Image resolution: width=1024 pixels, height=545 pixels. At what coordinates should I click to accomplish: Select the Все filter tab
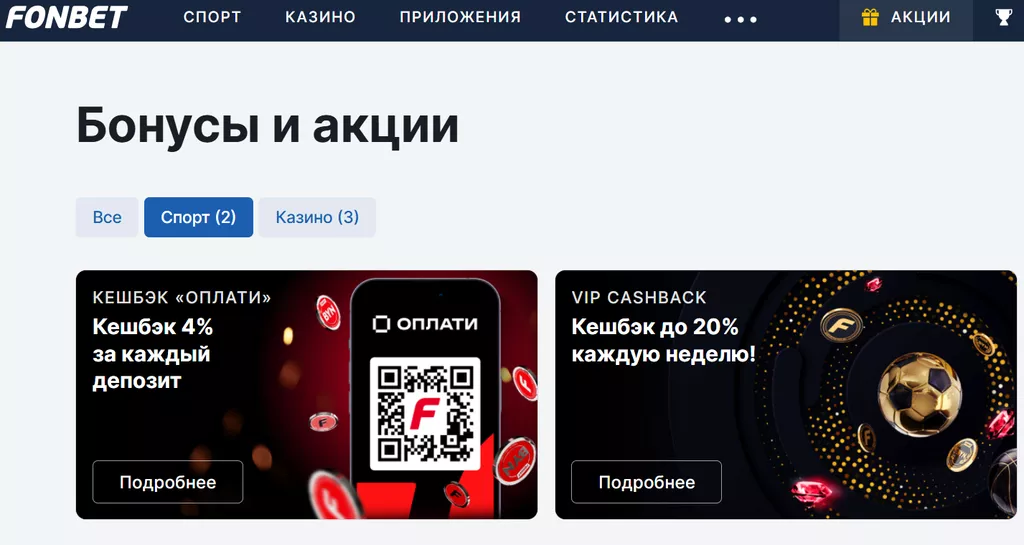[107, 217]
